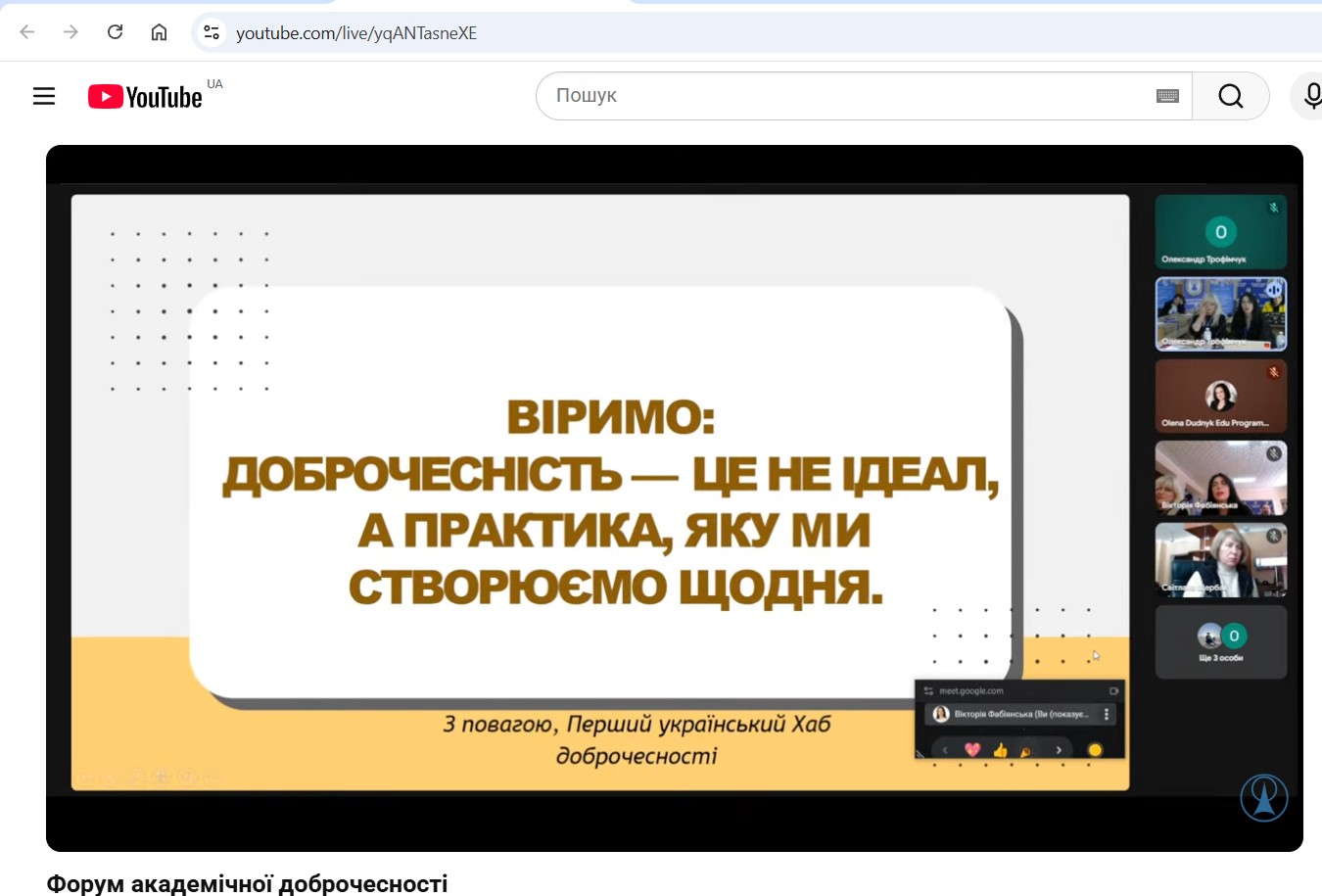Screen dimensions: 1322x896
Task: Toggle muted mic on Olena Dudnyk tile
Action: [1273, 372]
